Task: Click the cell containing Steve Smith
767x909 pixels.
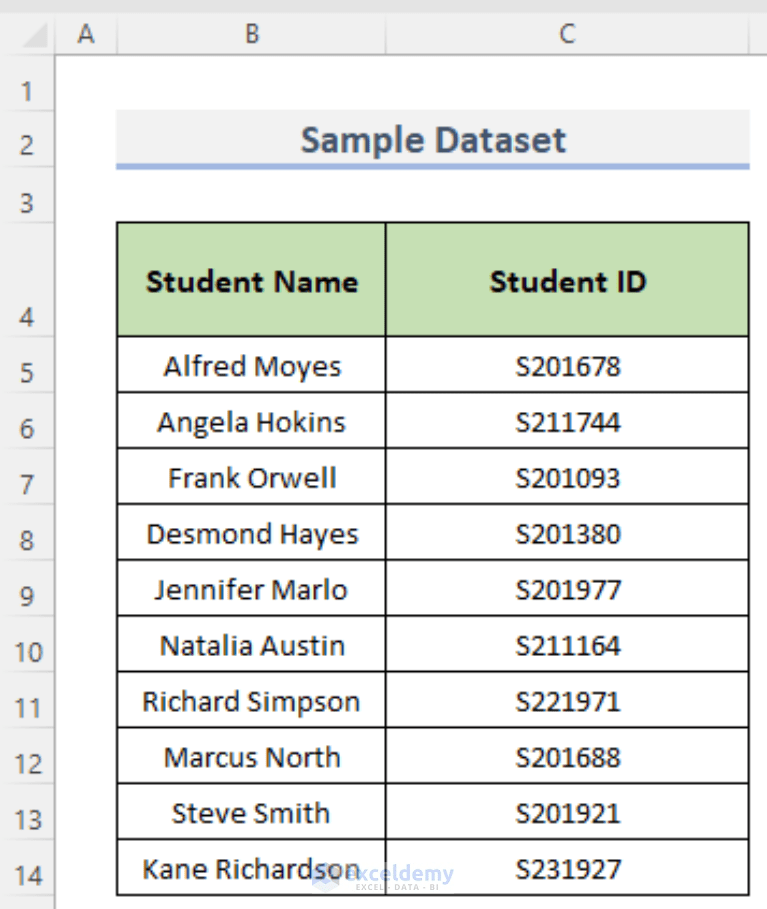Action: (x=251, y=812)
